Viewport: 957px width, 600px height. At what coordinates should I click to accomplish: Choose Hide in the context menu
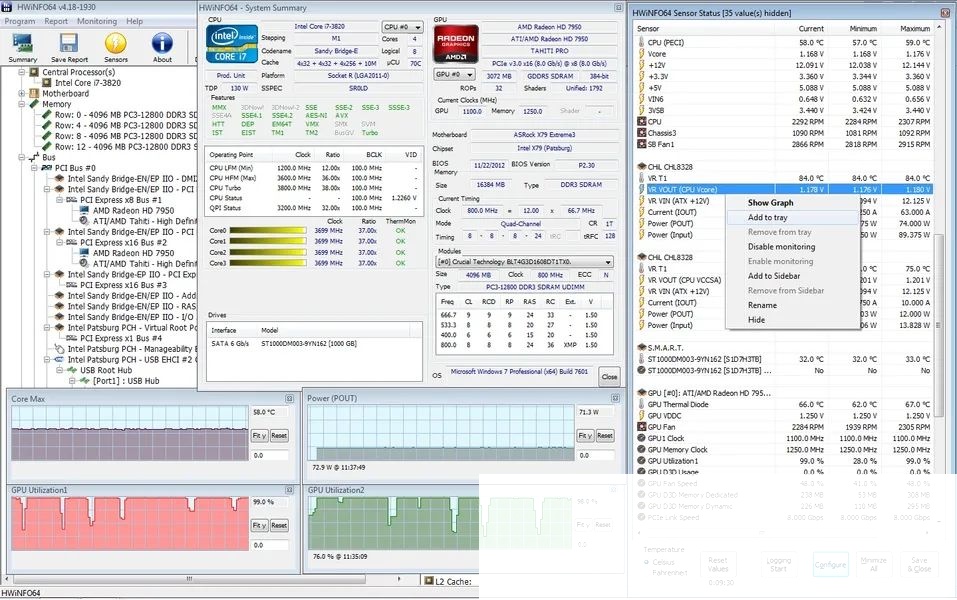pyautogui.click(x=756, y=320)
